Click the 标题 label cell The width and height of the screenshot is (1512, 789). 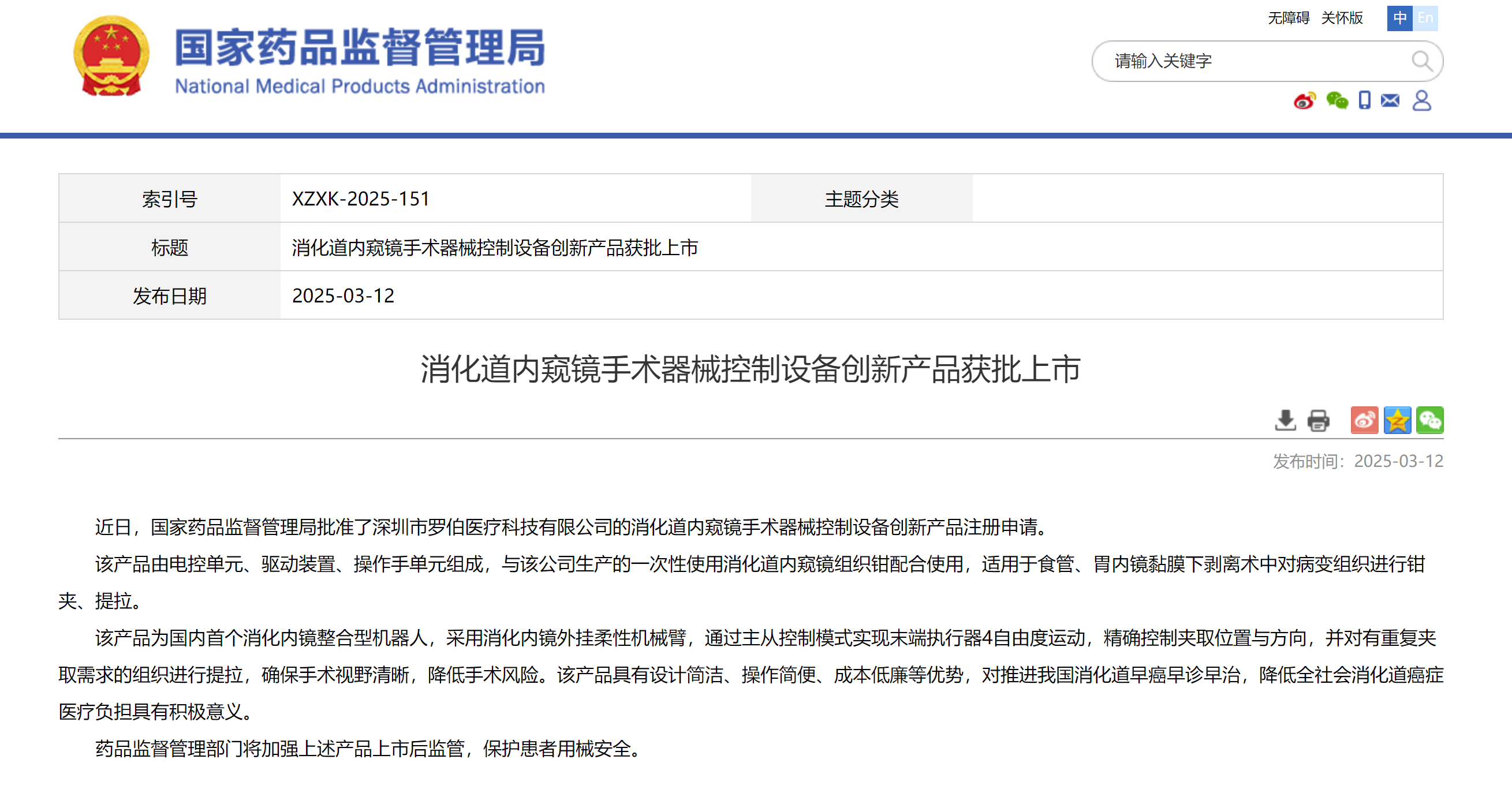click(170, 247)
